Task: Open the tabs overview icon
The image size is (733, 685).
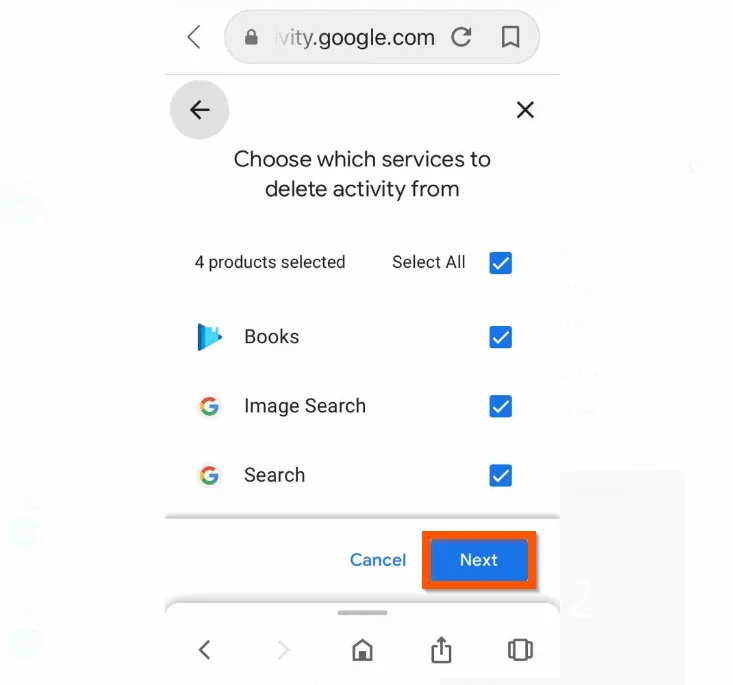Action: pos(520,650)
